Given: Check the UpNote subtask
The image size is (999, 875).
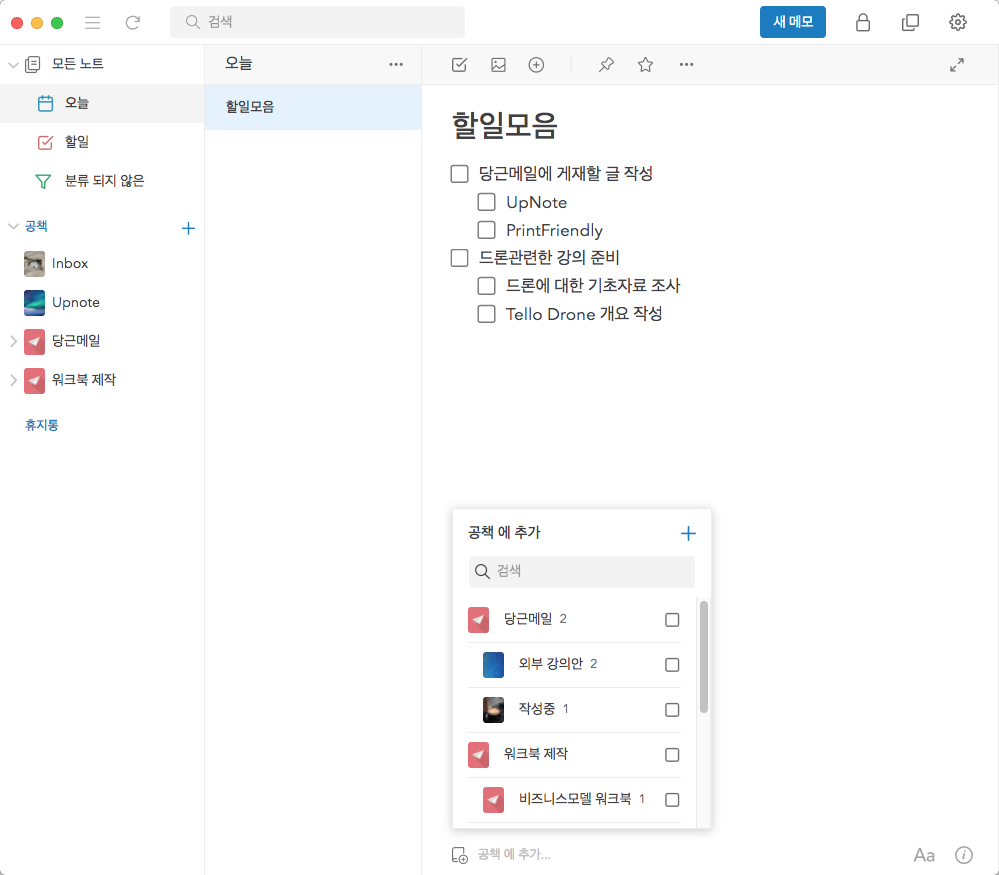Looking at the screenshot, I should [x=486, y=202].
